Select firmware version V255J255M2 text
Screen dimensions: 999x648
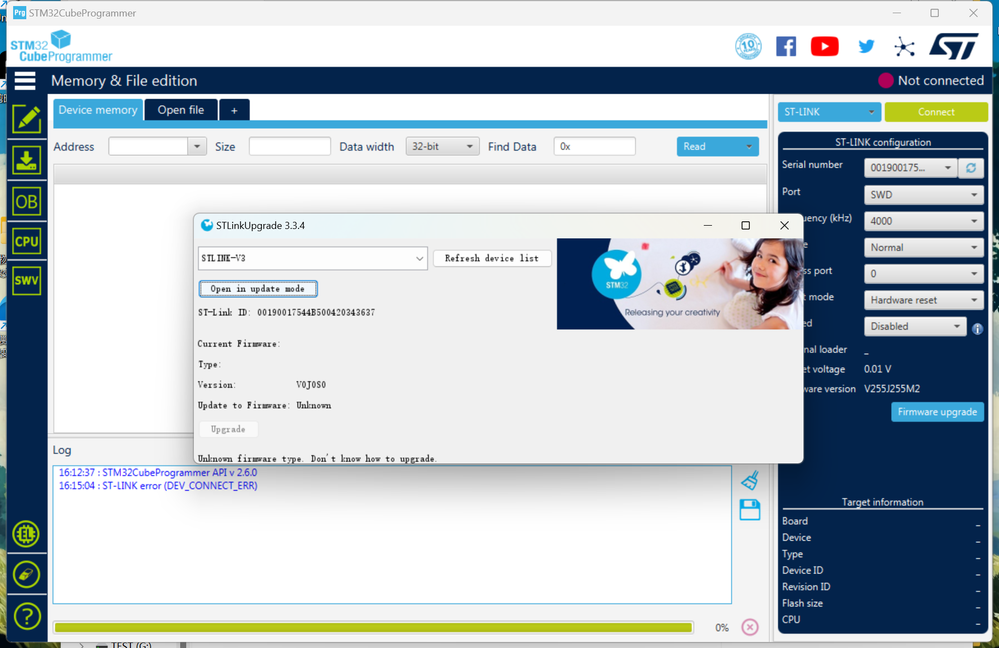pos(892,389)
